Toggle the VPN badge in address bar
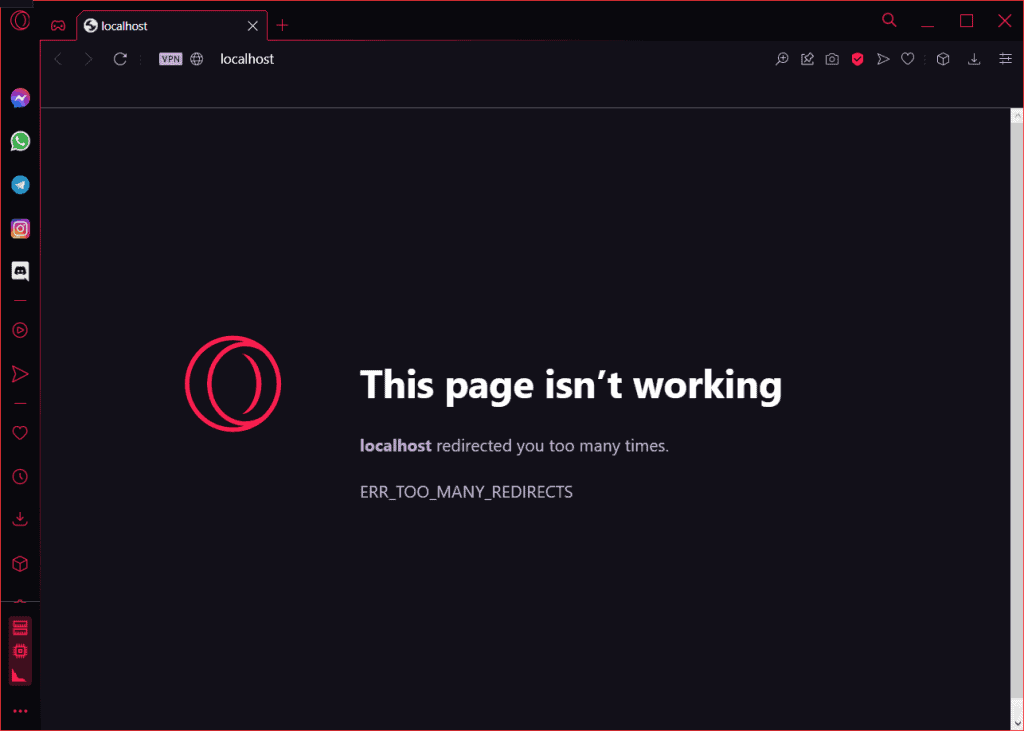The image size is (1024, 731). tap(170, 59)
